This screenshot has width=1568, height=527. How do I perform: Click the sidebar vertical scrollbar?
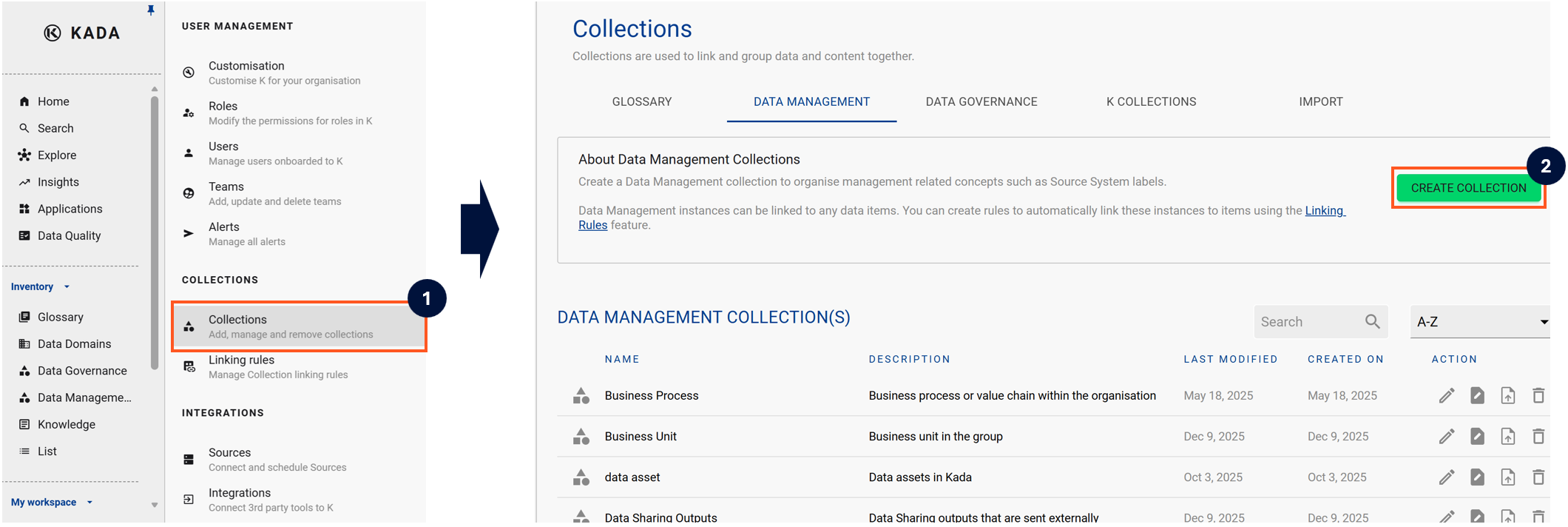tap(155, 229)
